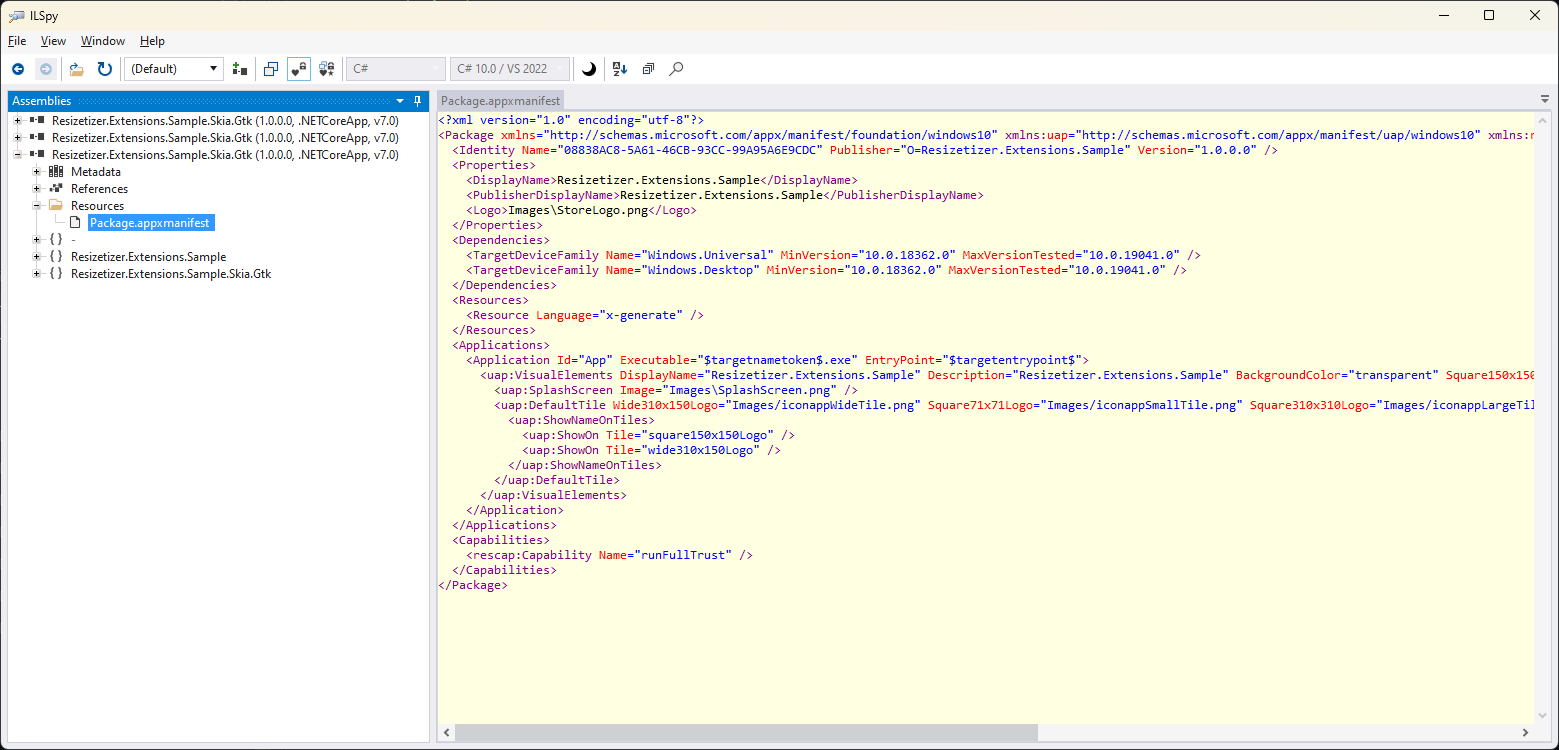Viewport: 1559px width, 750px height.
Task: Click the add assembly list icon
Action: pos(239,68)
